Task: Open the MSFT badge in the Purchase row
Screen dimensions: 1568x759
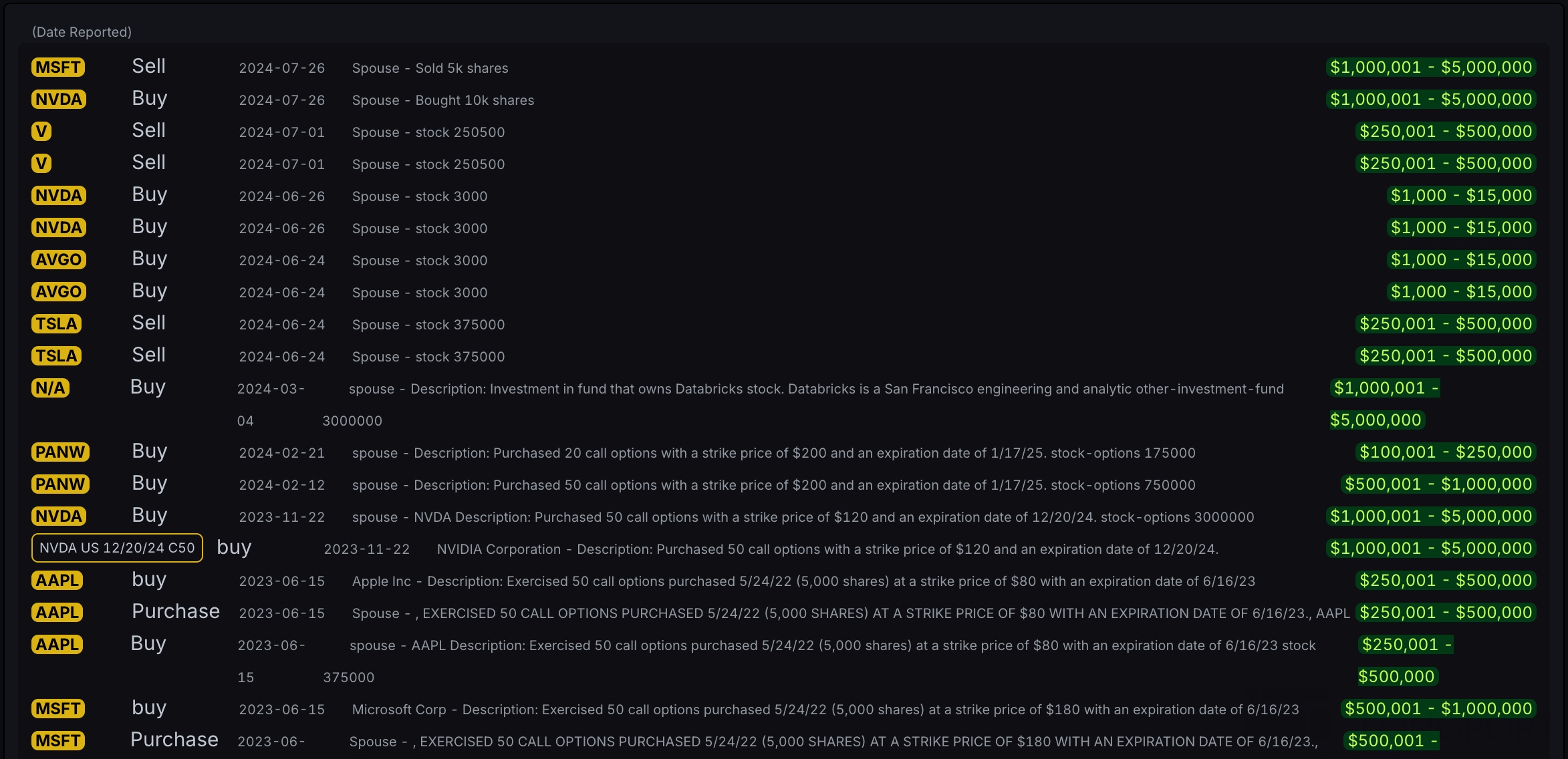Action: click(57, 741)
